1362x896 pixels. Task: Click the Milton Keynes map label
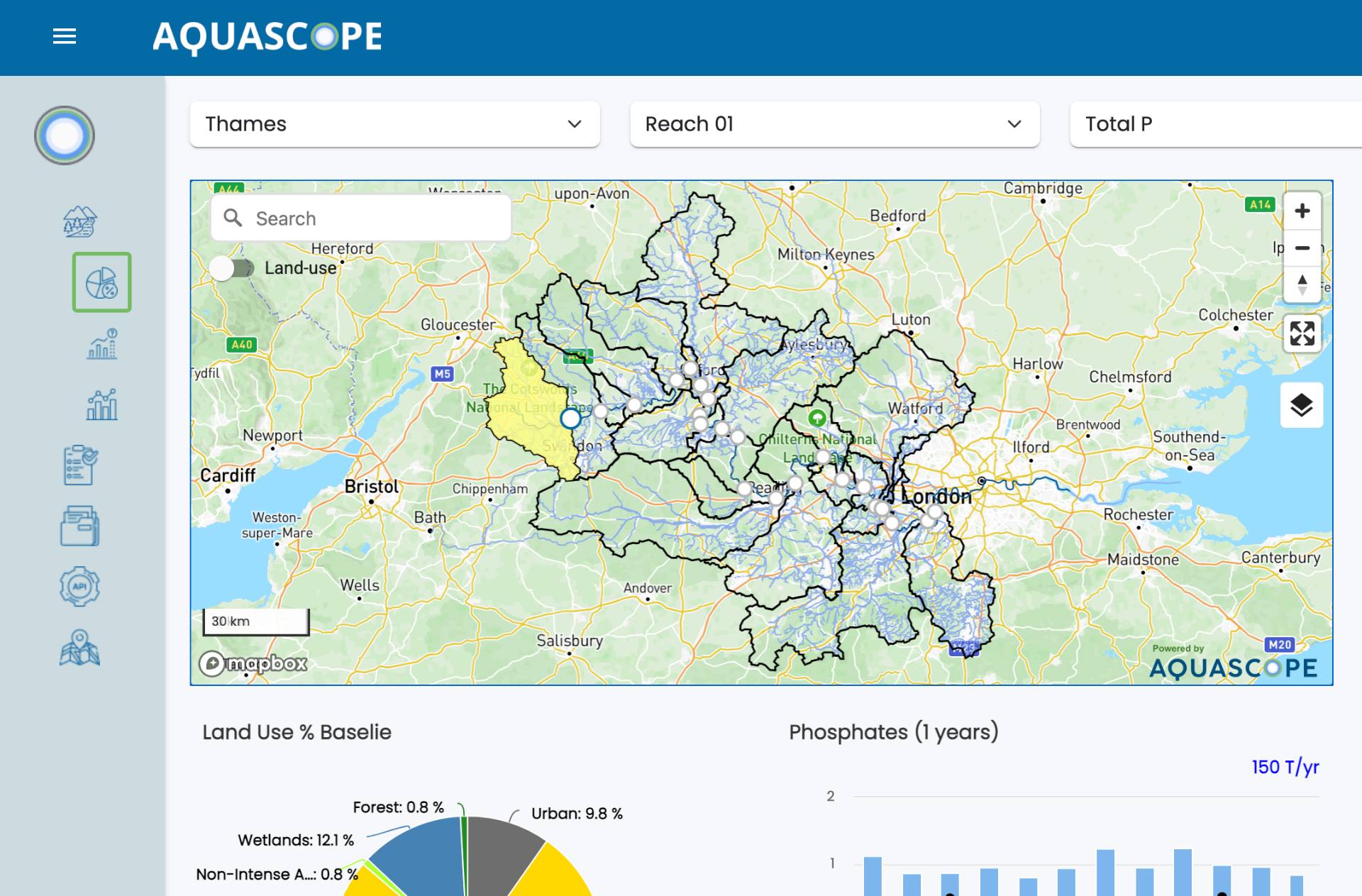826,254
